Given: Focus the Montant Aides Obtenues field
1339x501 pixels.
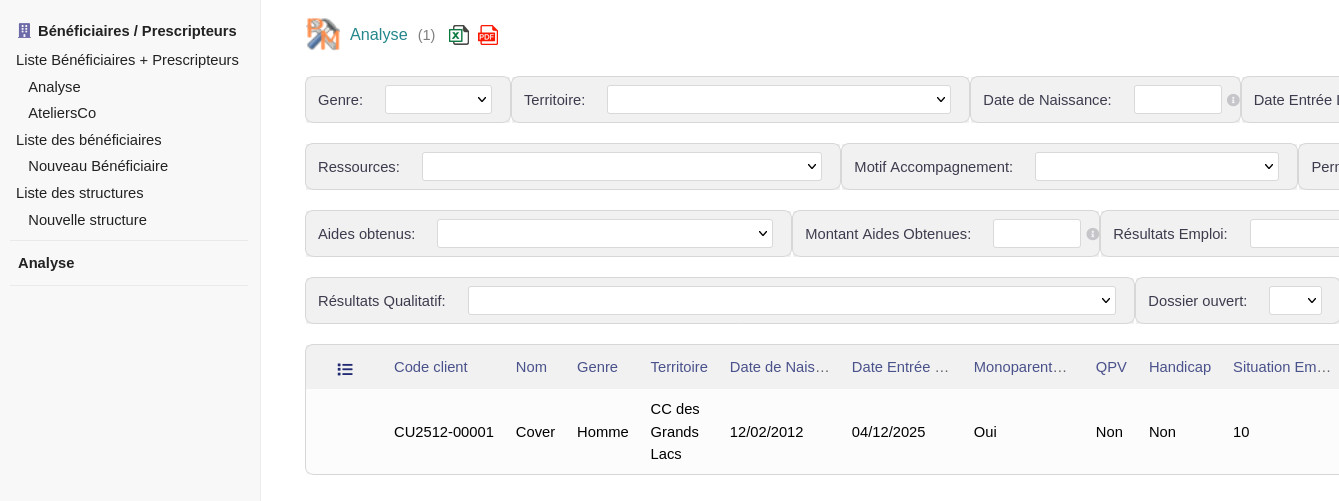Looking at the screenshot, I should tap(1036, 234).
